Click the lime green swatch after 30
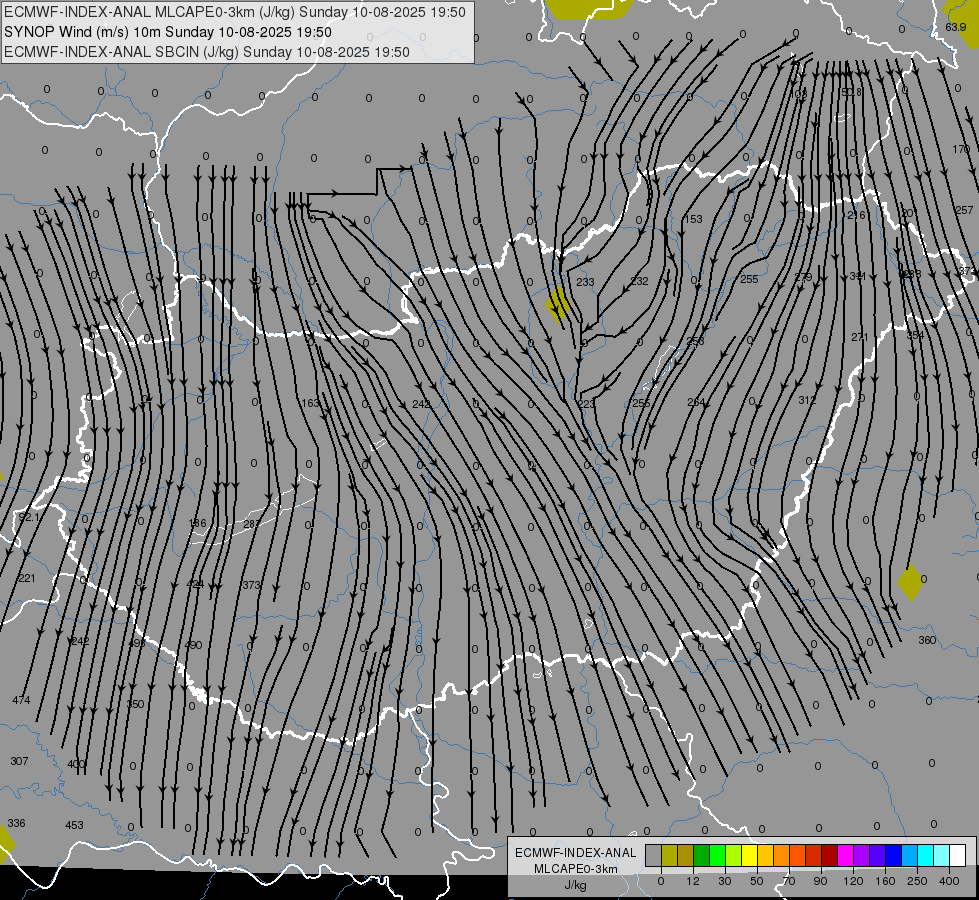 coord(734,855)
